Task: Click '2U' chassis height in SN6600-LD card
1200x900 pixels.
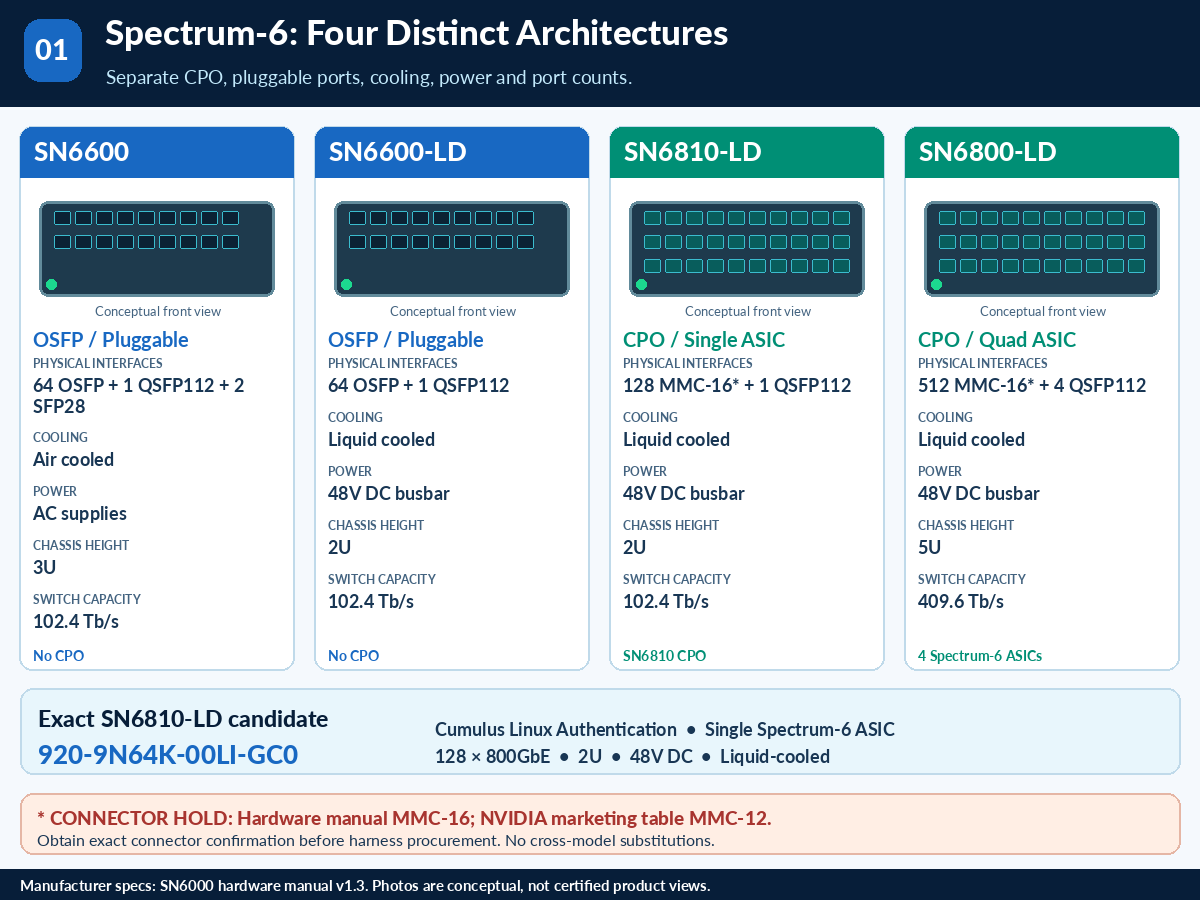Action: click(x=340, y=548)
